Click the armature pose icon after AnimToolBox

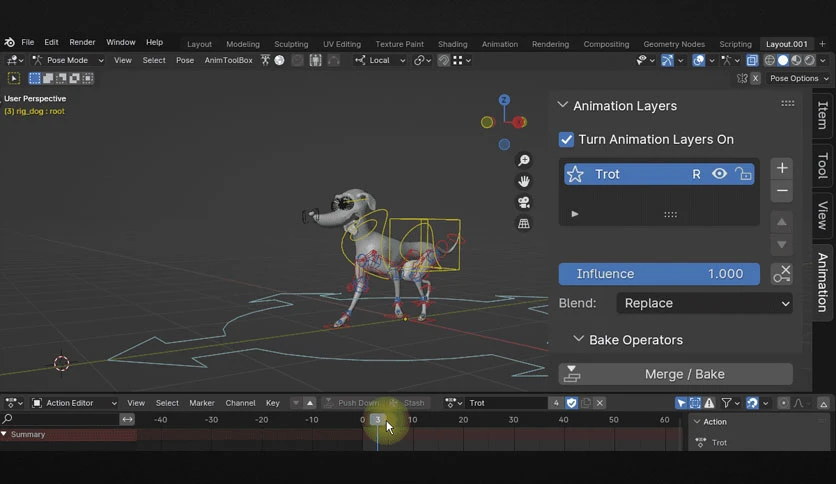pos(265,60)
